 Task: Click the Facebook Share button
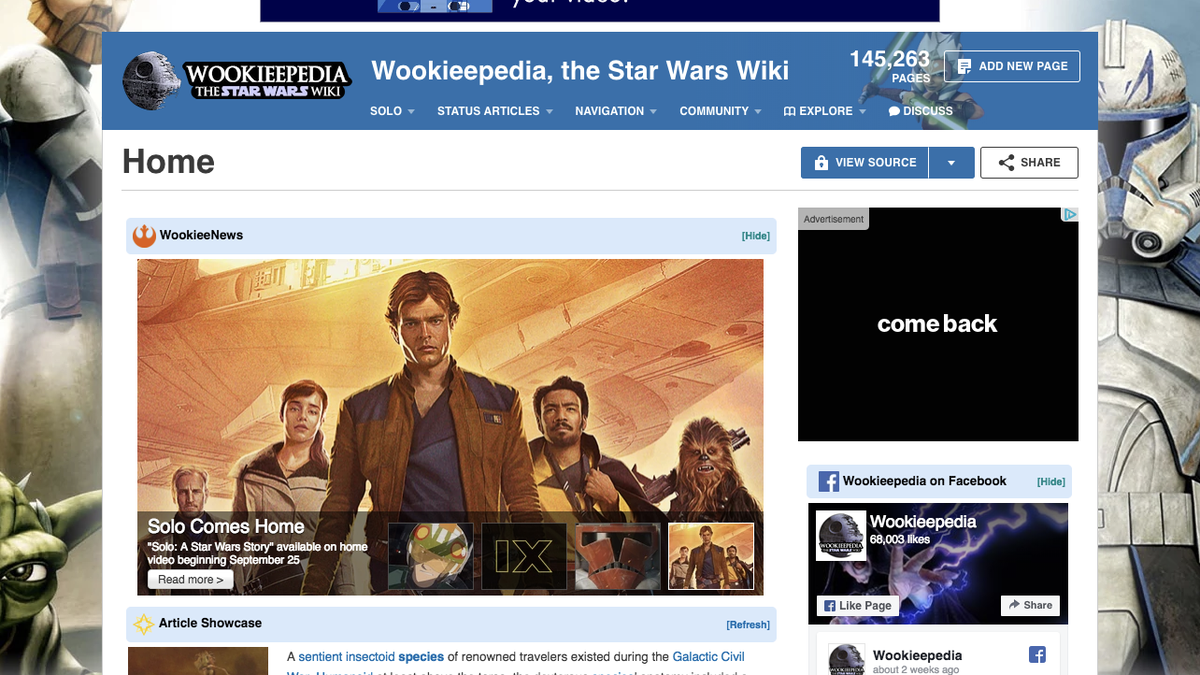pyautogui.click(x=1030, y=606)
